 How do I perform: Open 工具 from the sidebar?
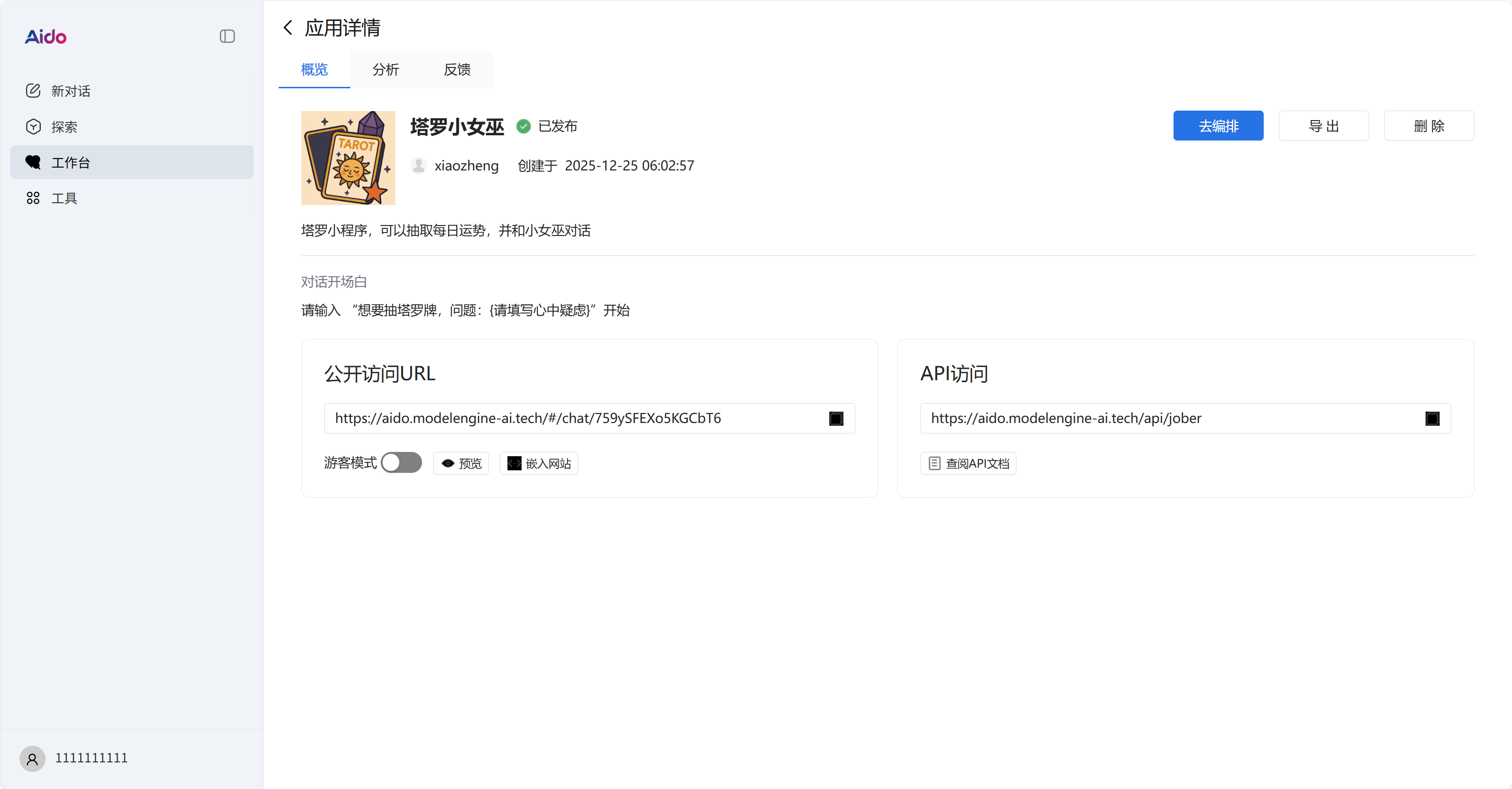click(x=65, y=198)
